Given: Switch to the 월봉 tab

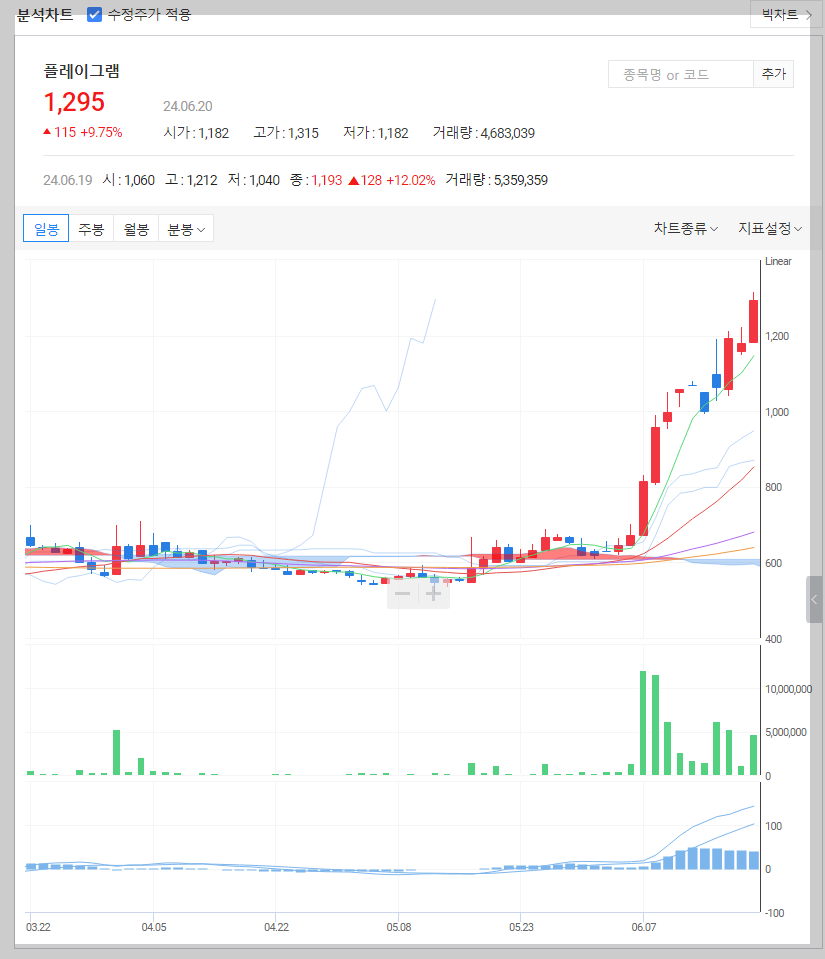Looking at the screenshot, I should click(x=136, y=228).
